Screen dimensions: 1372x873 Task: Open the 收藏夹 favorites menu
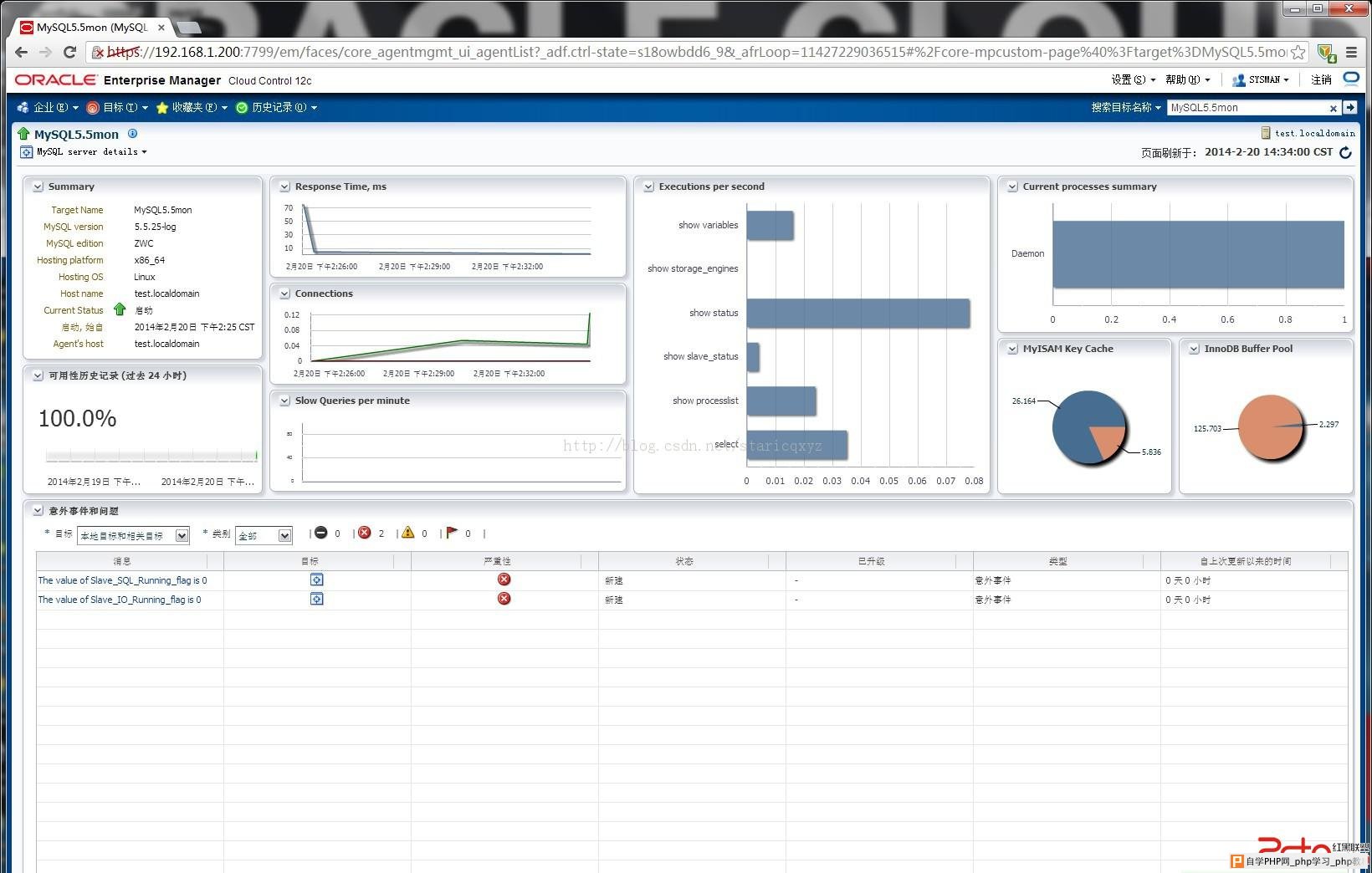(x=192, y=107)
